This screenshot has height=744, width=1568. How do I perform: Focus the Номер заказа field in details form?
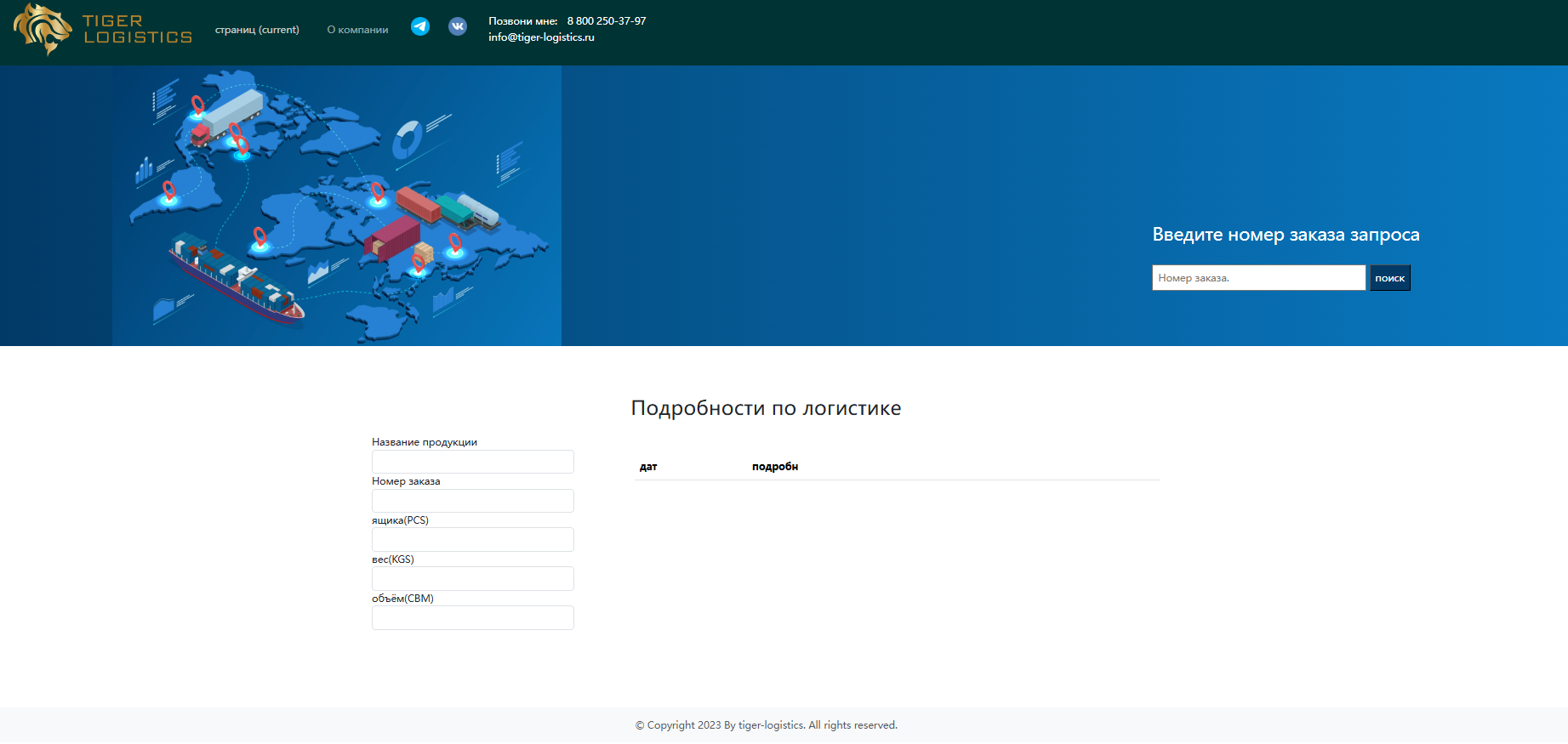[x=473, y=501]
